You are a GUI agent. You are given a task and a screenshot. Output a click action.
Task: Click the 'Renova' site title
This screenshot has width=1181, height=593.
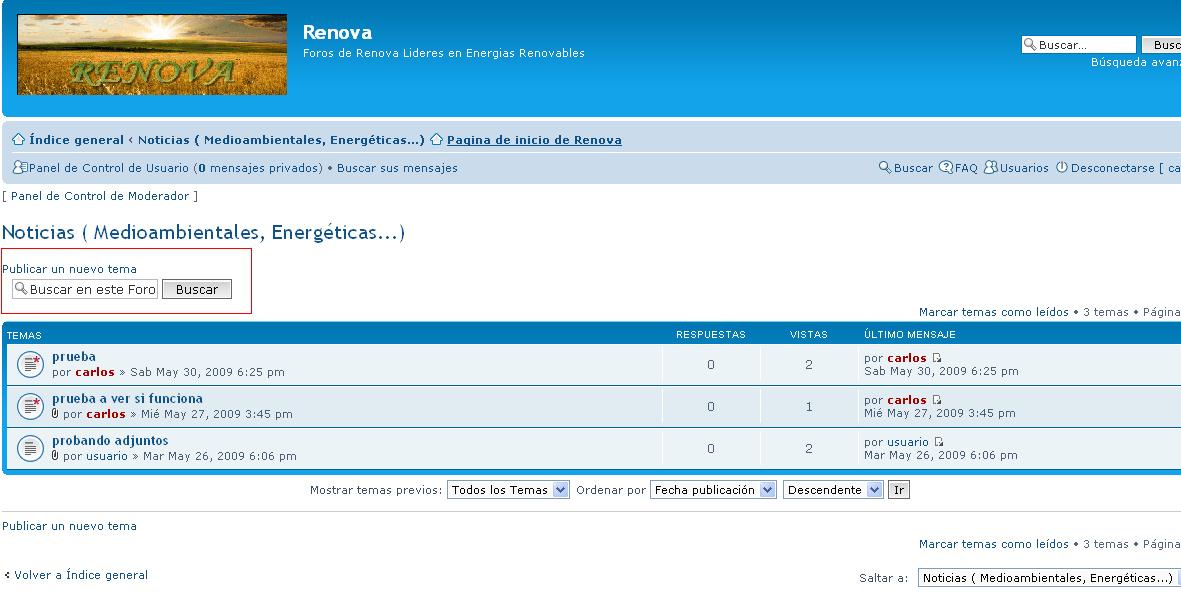click(337, 32)
